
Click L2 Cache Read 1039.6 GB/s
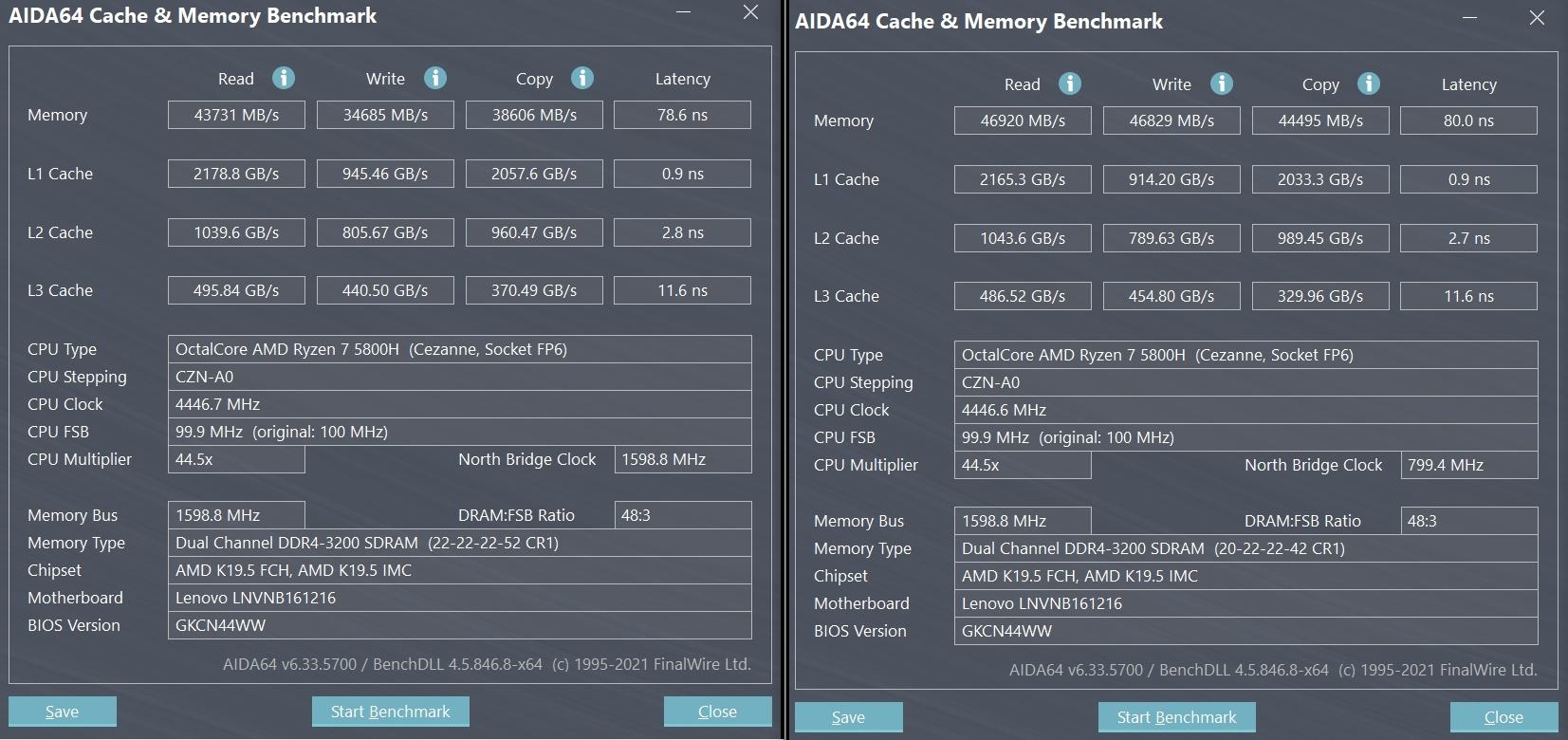[236, 232]
